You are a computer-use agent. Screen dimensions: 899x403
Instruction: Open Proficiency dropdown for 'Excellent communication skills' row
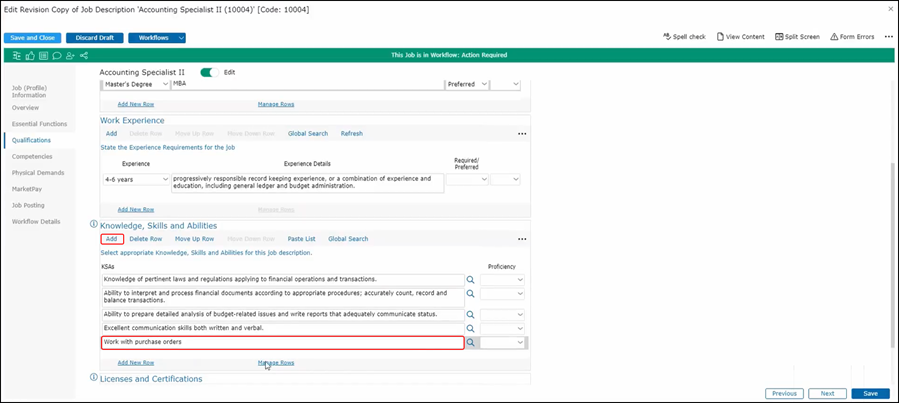tap(502, 328)
